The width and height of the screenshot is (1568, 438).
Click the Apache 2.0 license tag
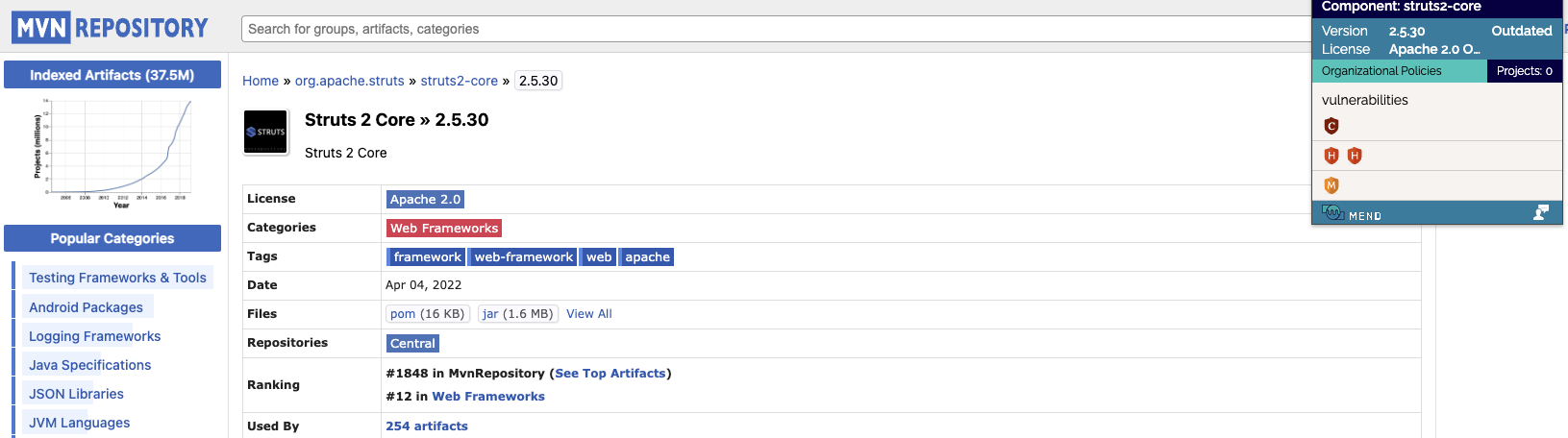(x=425, y=200)
